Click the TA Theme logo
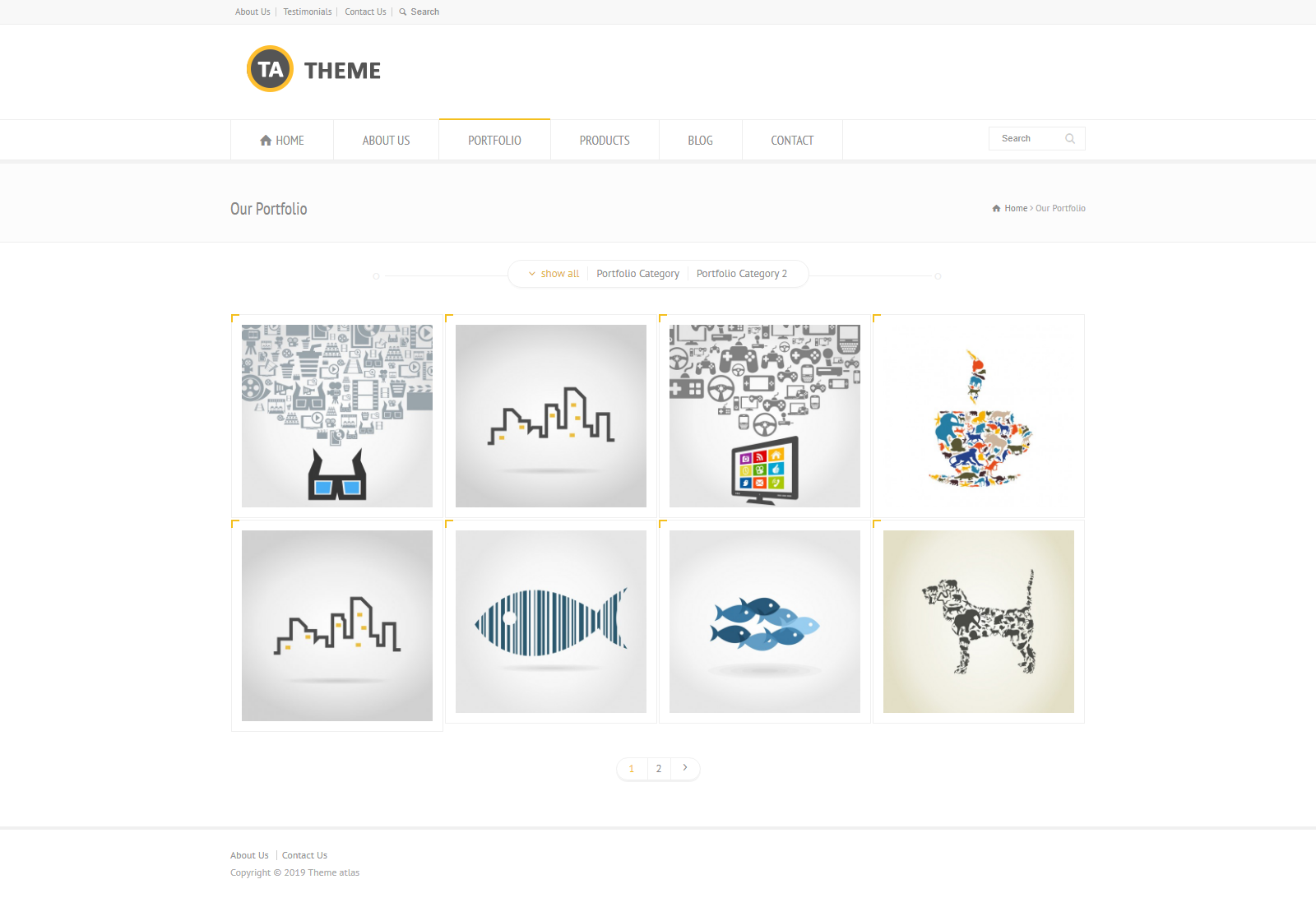 (x=313, y=69)
